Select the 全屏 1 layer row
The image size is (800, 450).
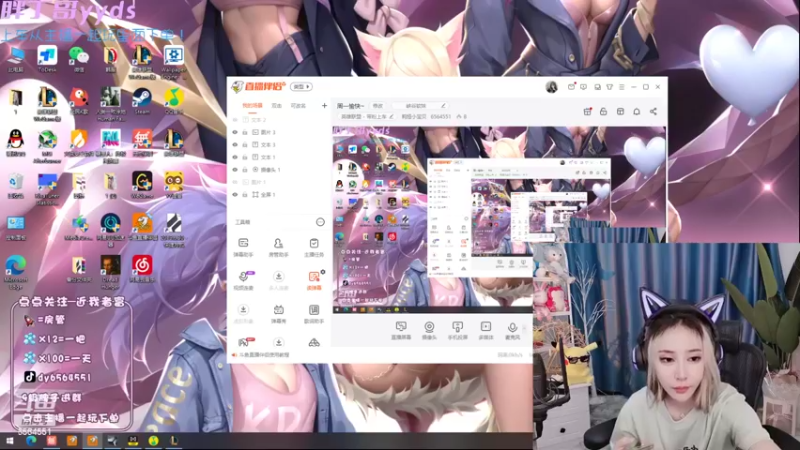tap(278, 194)
